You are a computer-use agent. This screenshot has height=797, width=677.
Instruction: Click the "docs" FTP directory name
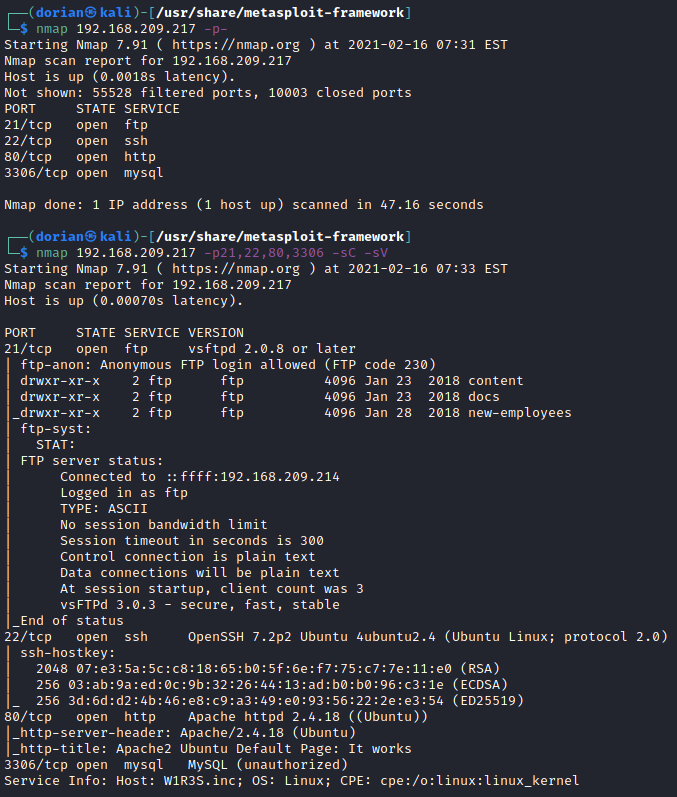(483, 396)
